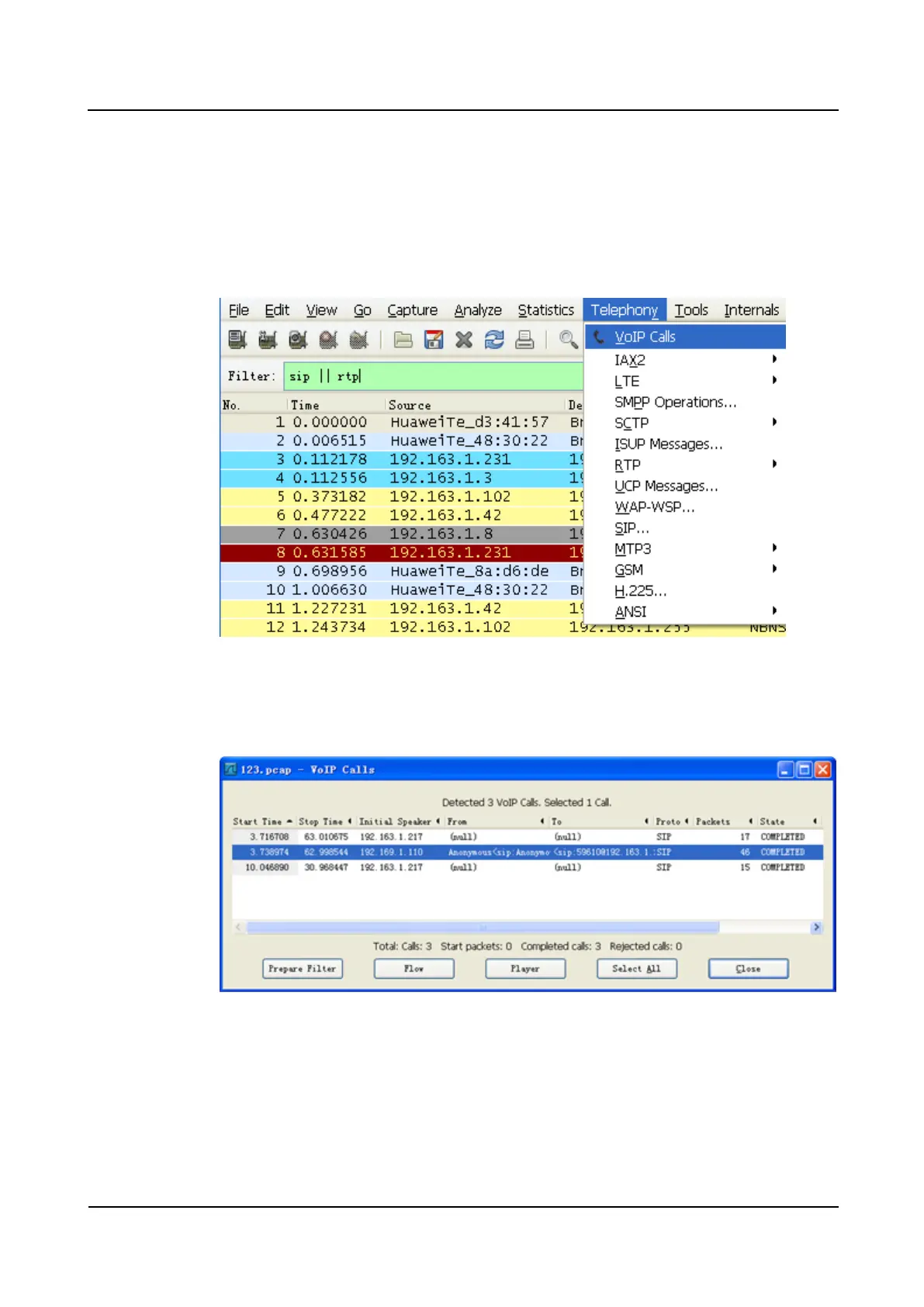Click the capture options toolbar icon
This screenshot has height=1307, width=924.
[268, 339]
